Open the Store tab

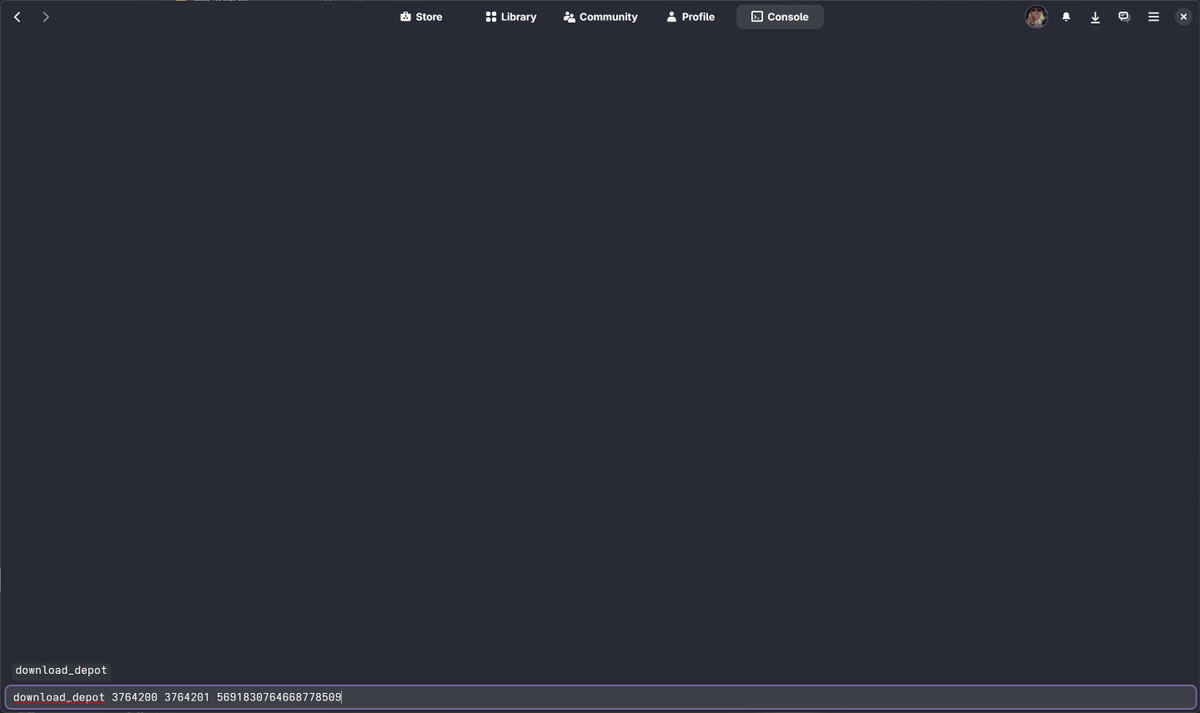click(x=421, y=17)
